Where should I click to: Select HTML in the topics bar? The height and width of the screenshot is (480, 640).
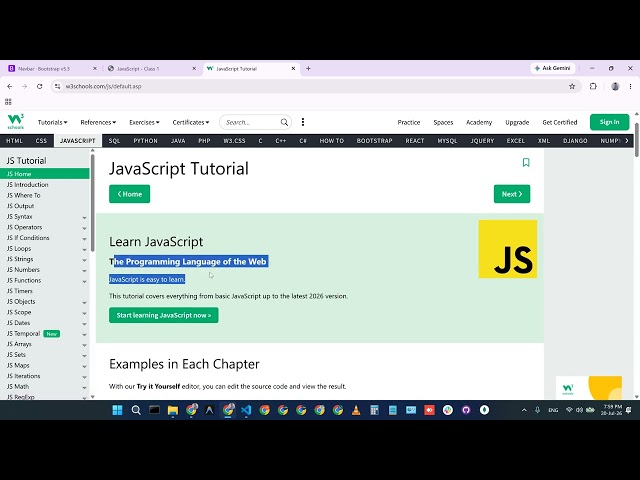(14, 140)
